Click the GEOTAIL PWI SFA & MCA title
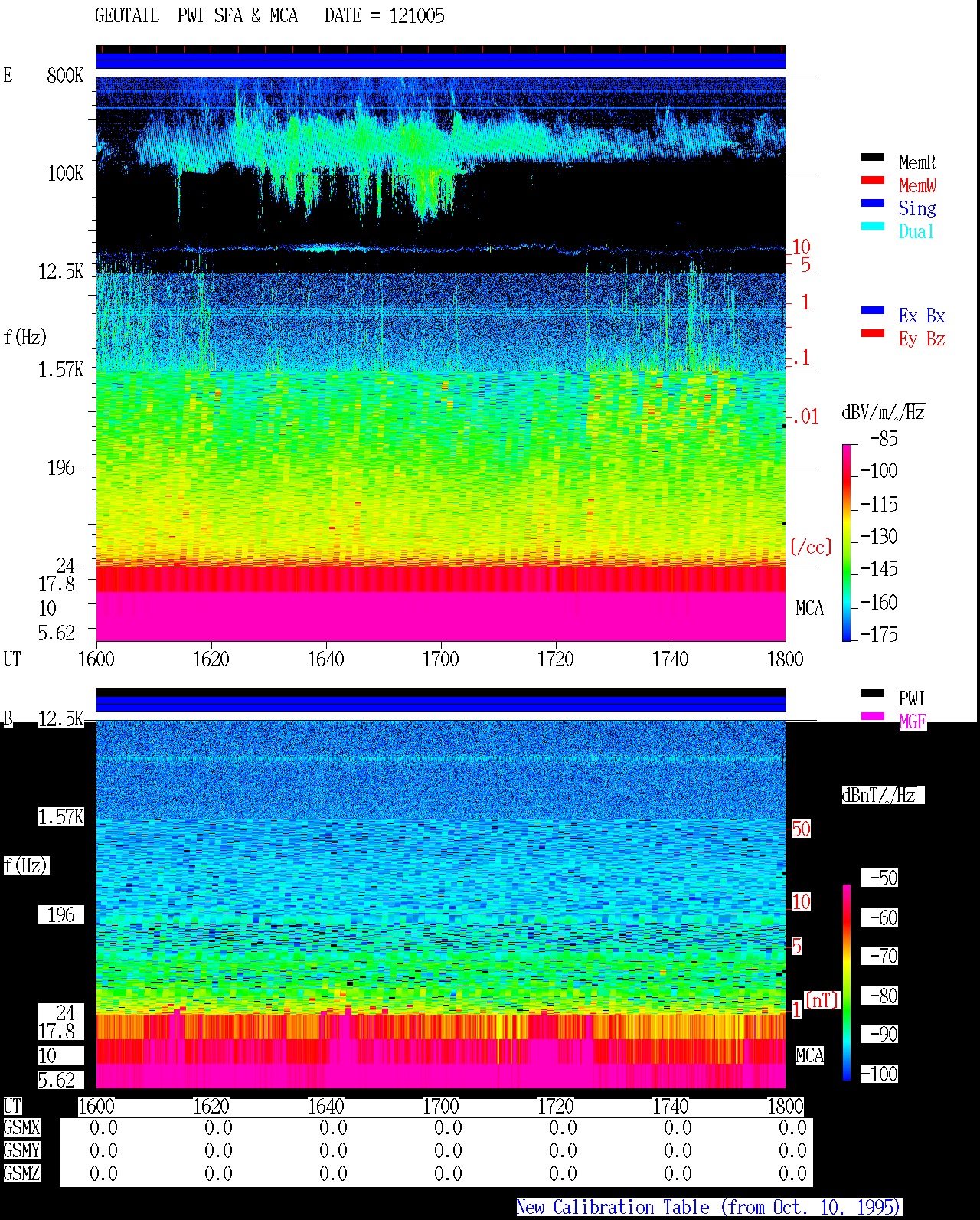This screenshot has height=1220, width=980. [196, 16]
